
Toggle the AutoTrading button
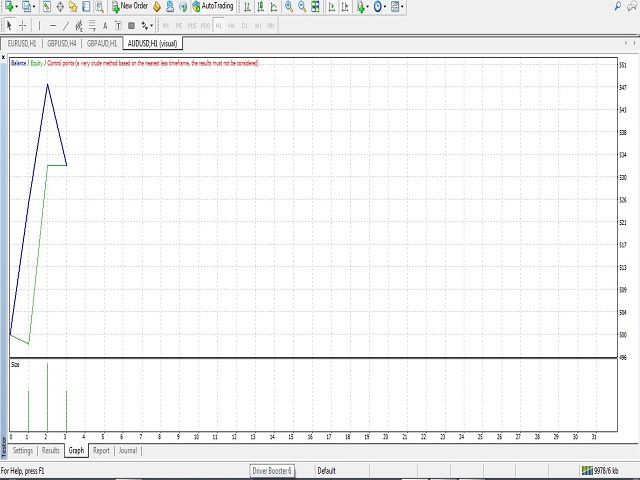click(210, 6)
